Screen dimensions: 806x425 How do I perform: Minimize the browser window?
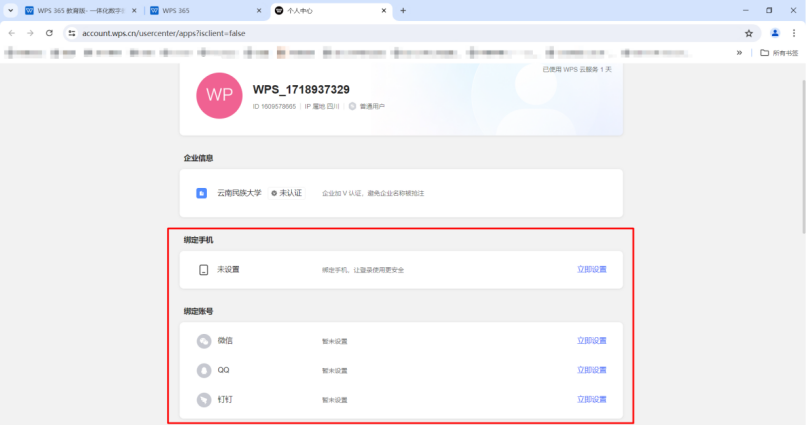click(745, 10)
